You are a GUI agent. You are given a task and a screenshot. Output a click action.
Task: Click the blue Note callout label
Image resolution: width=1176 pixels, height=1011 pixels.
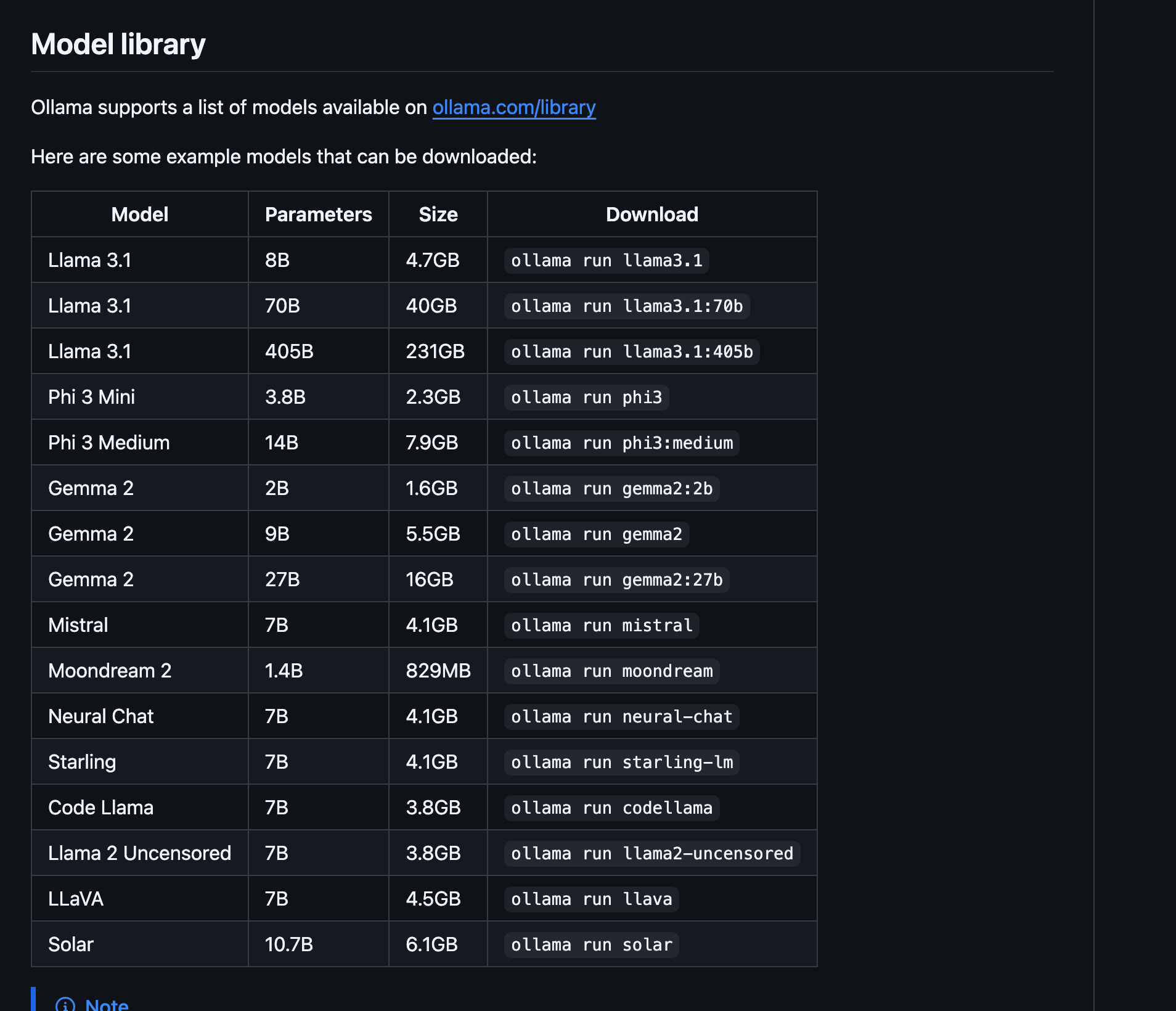[x=107, y=1005]
